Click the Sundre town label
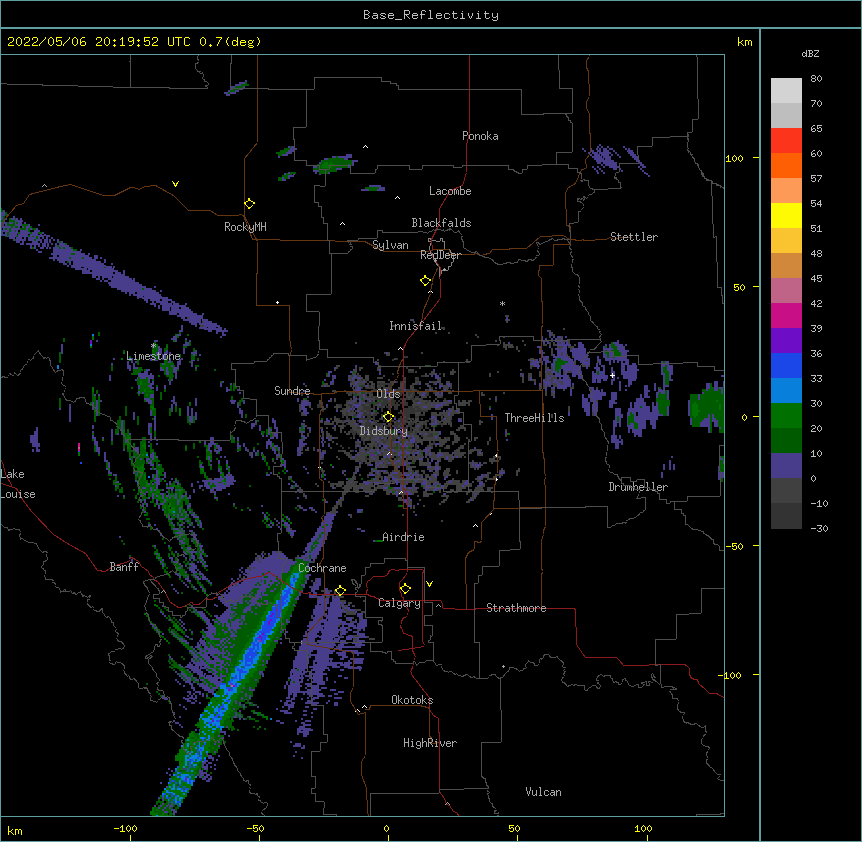 pos(292,391)
